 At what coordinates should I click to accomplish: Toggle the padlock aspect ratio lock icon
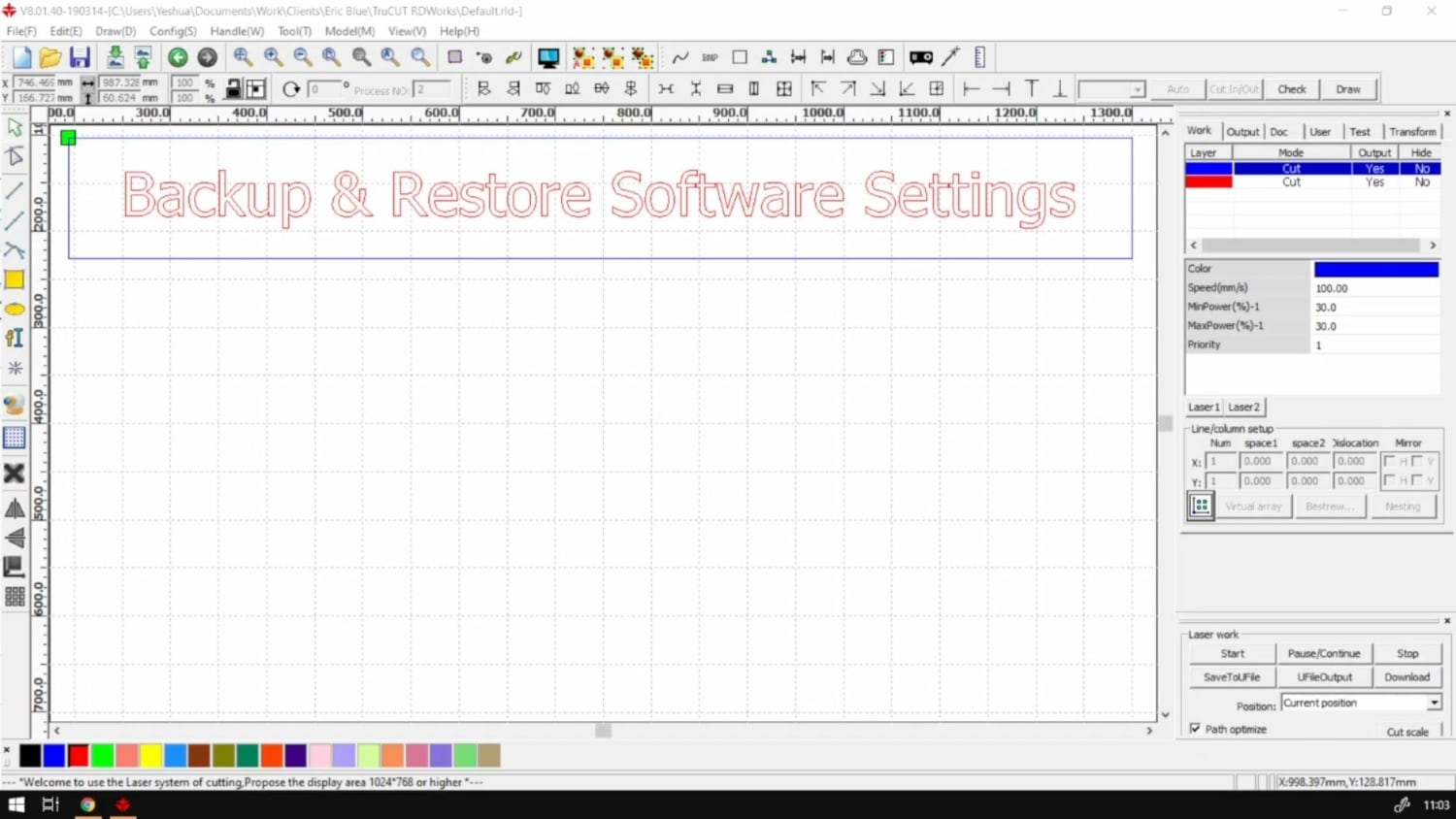(233, 89)
